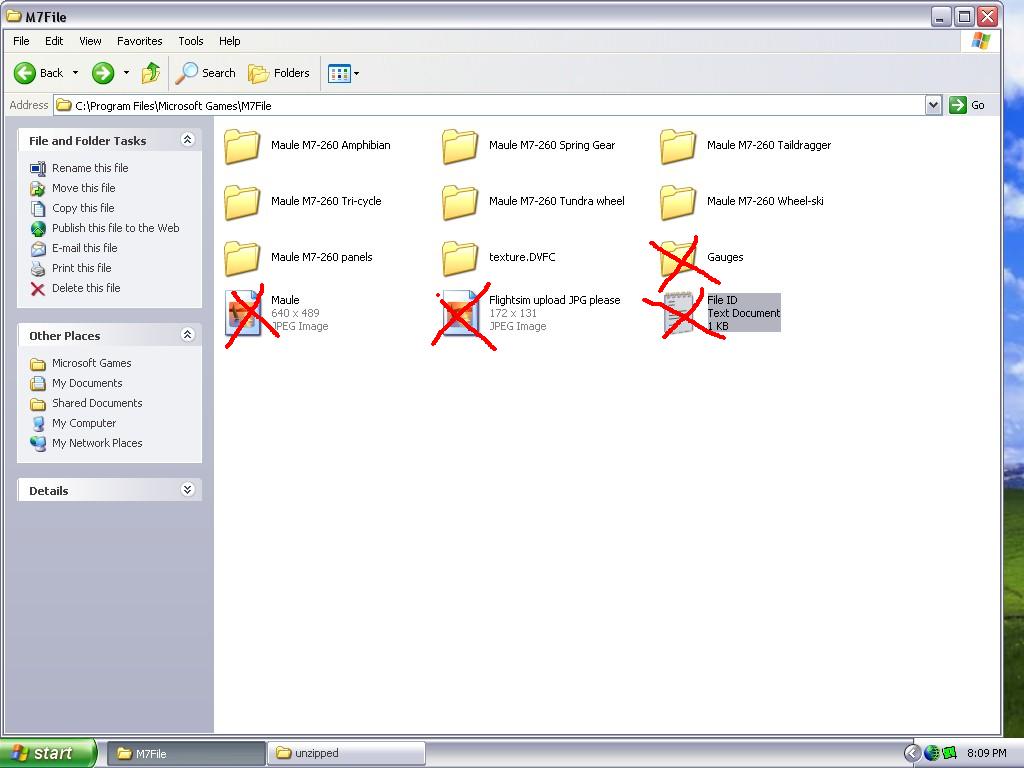
Task: Click Delete this file
Action: (x=86, y=288)
